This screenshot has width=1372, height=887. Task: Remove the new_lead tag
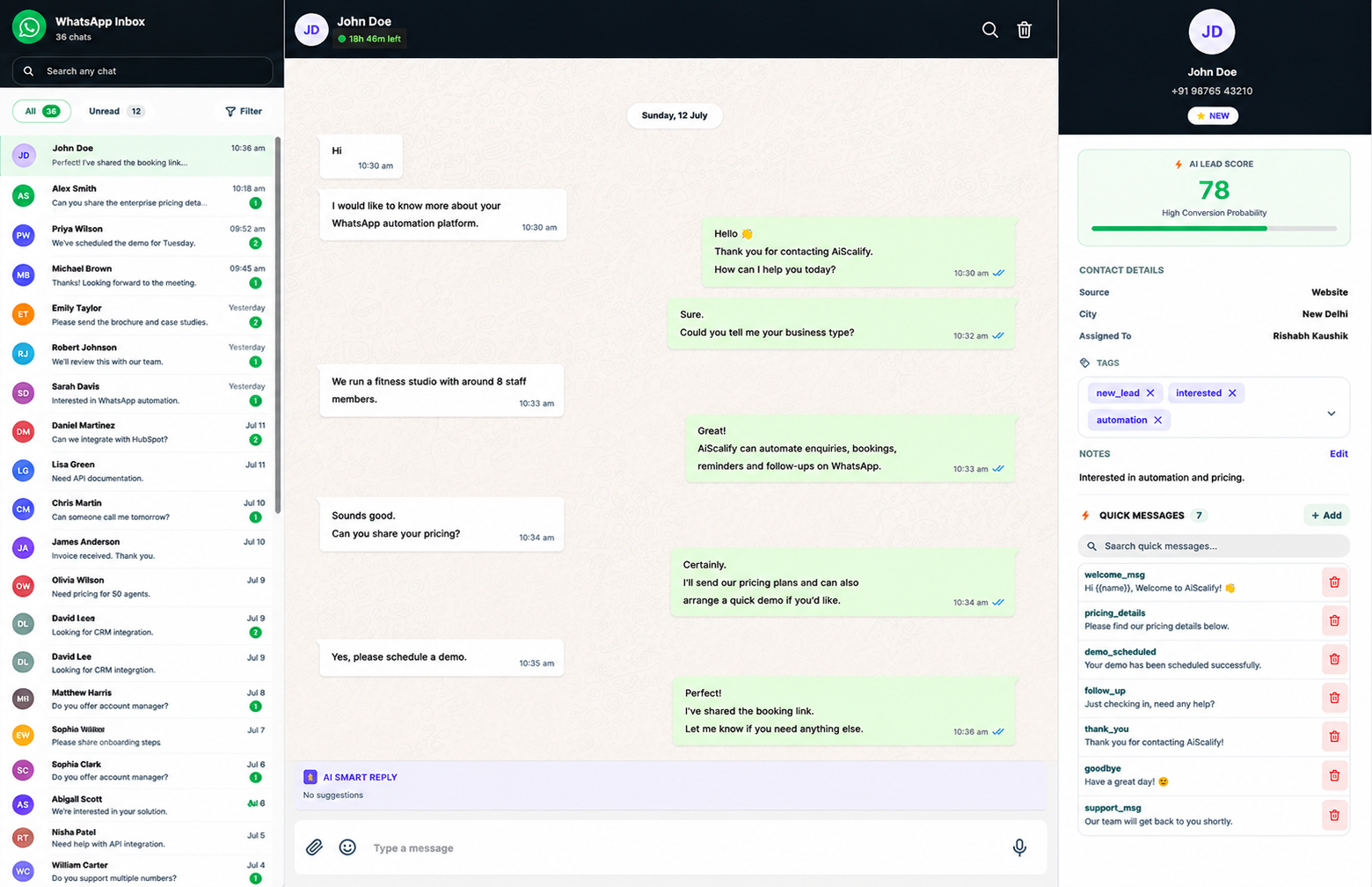[1150, 393]
